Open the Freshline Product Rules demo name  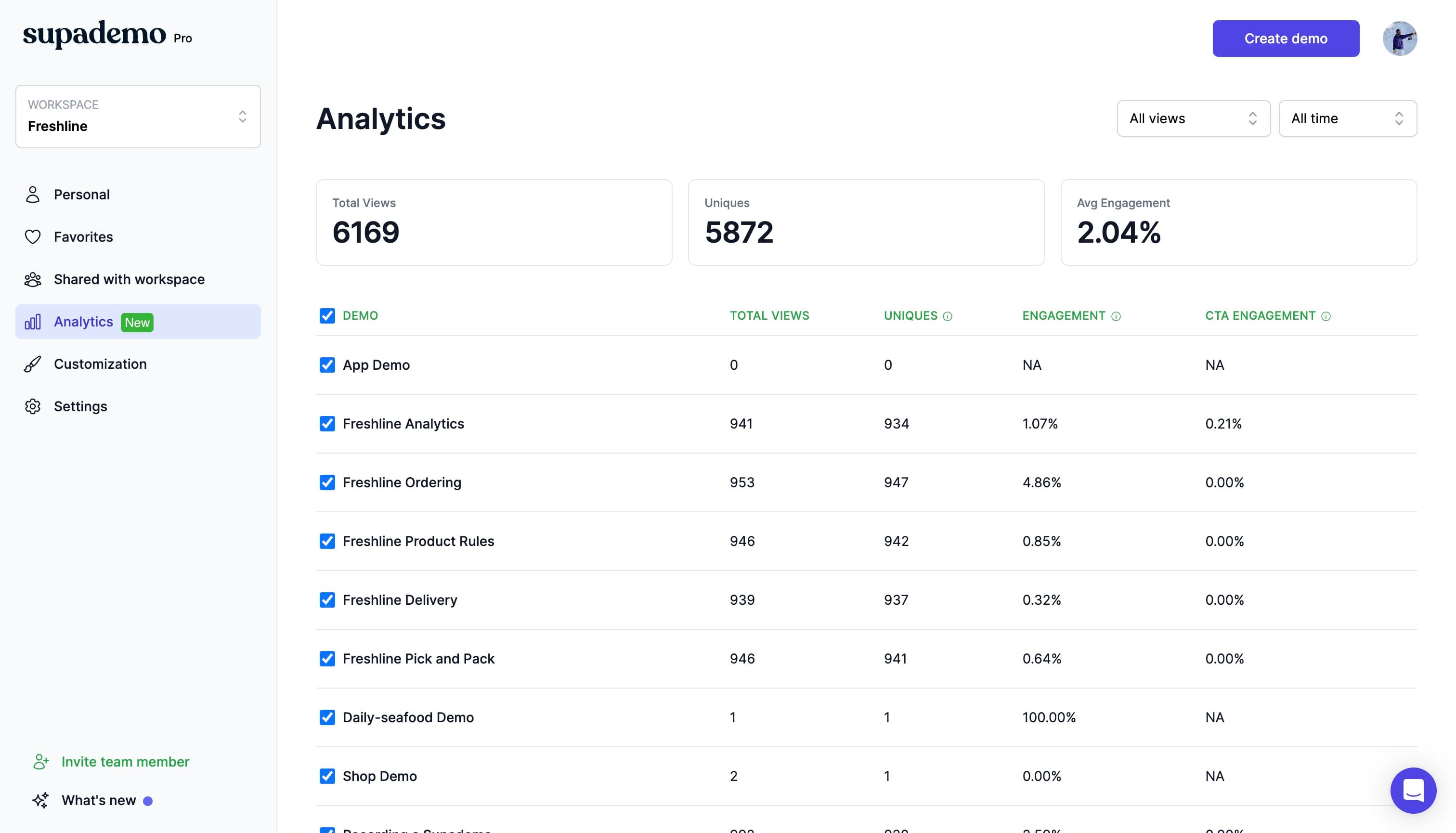coord(418,541)
